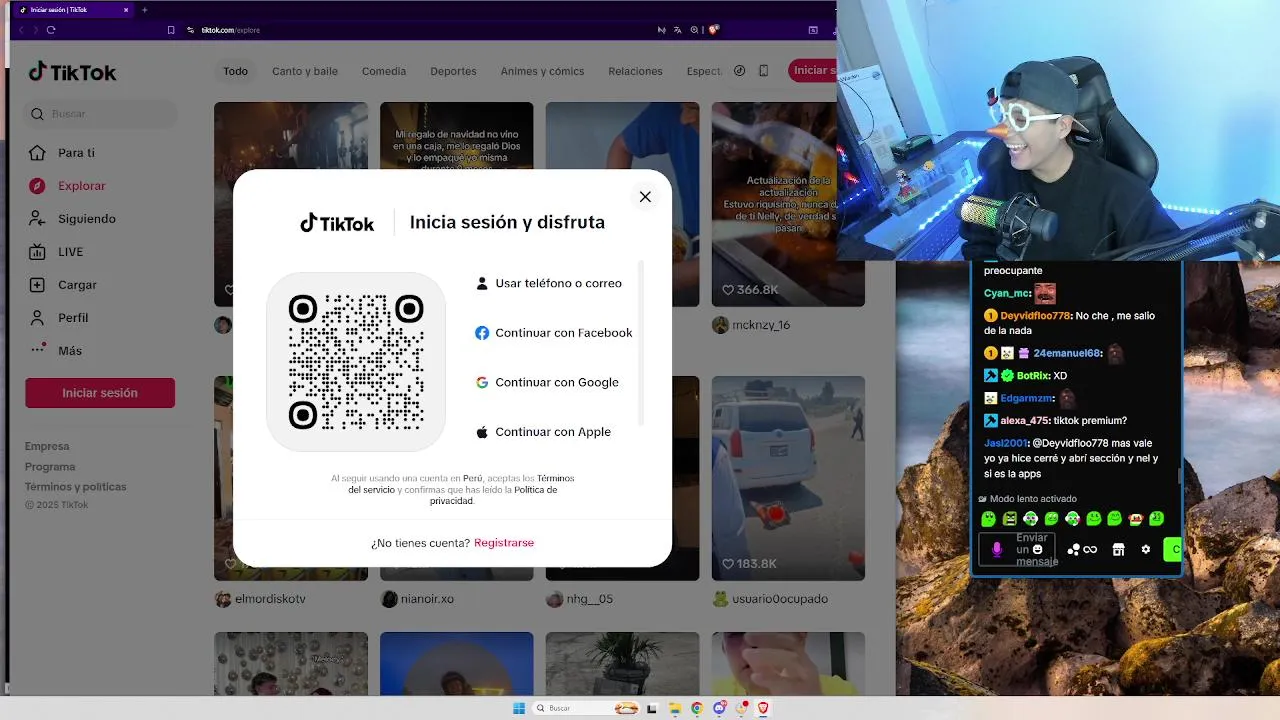Continue with Google login
1280x720 pixels.
(547, 382)
